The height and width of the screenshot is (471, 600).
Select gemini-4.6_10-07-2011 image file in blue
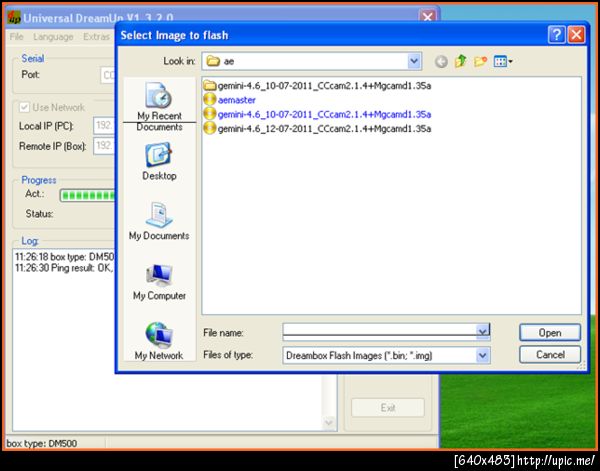[x=324, y=114]
